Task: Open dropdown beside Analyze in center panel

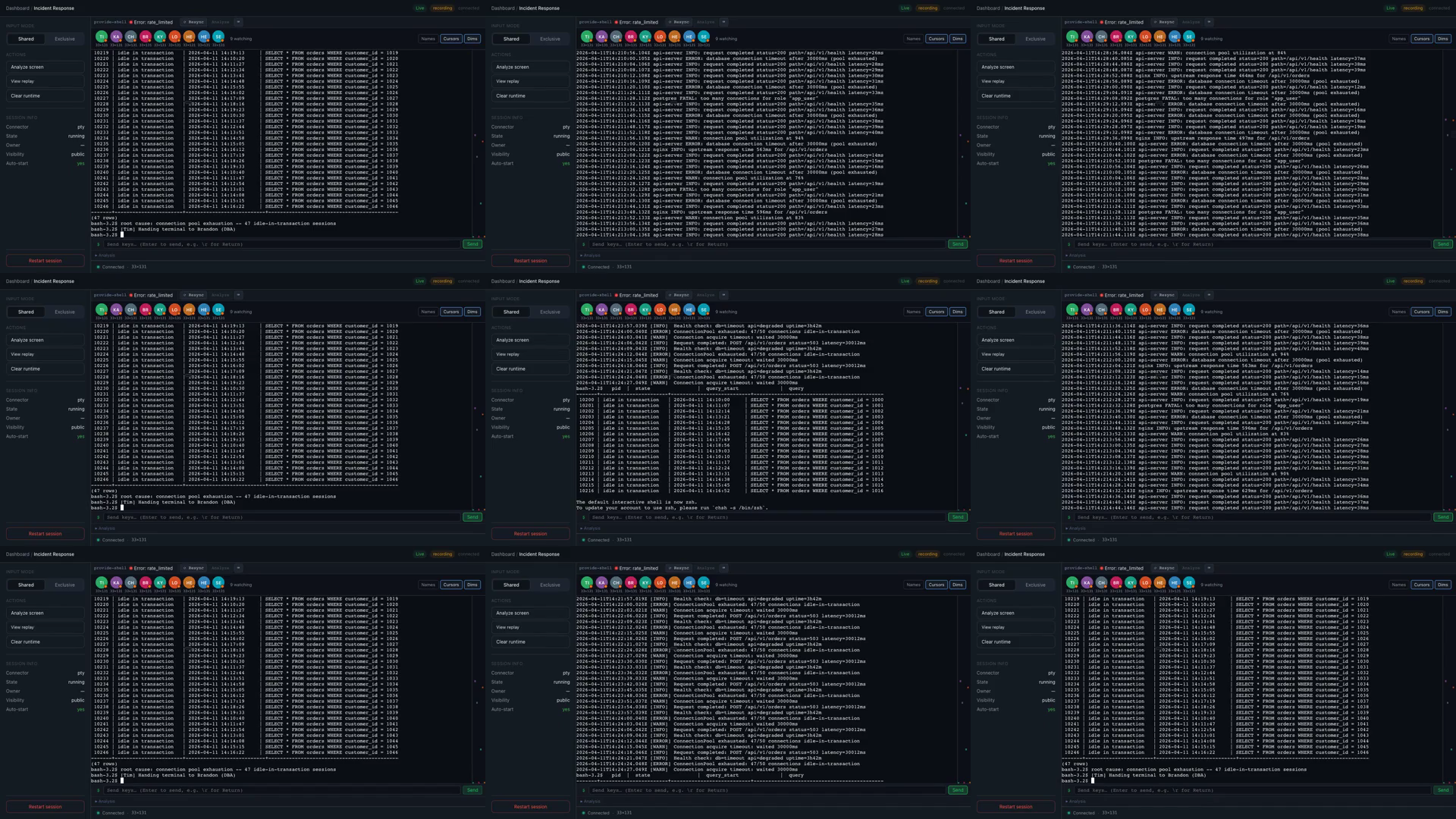Action: click(723, 295)
